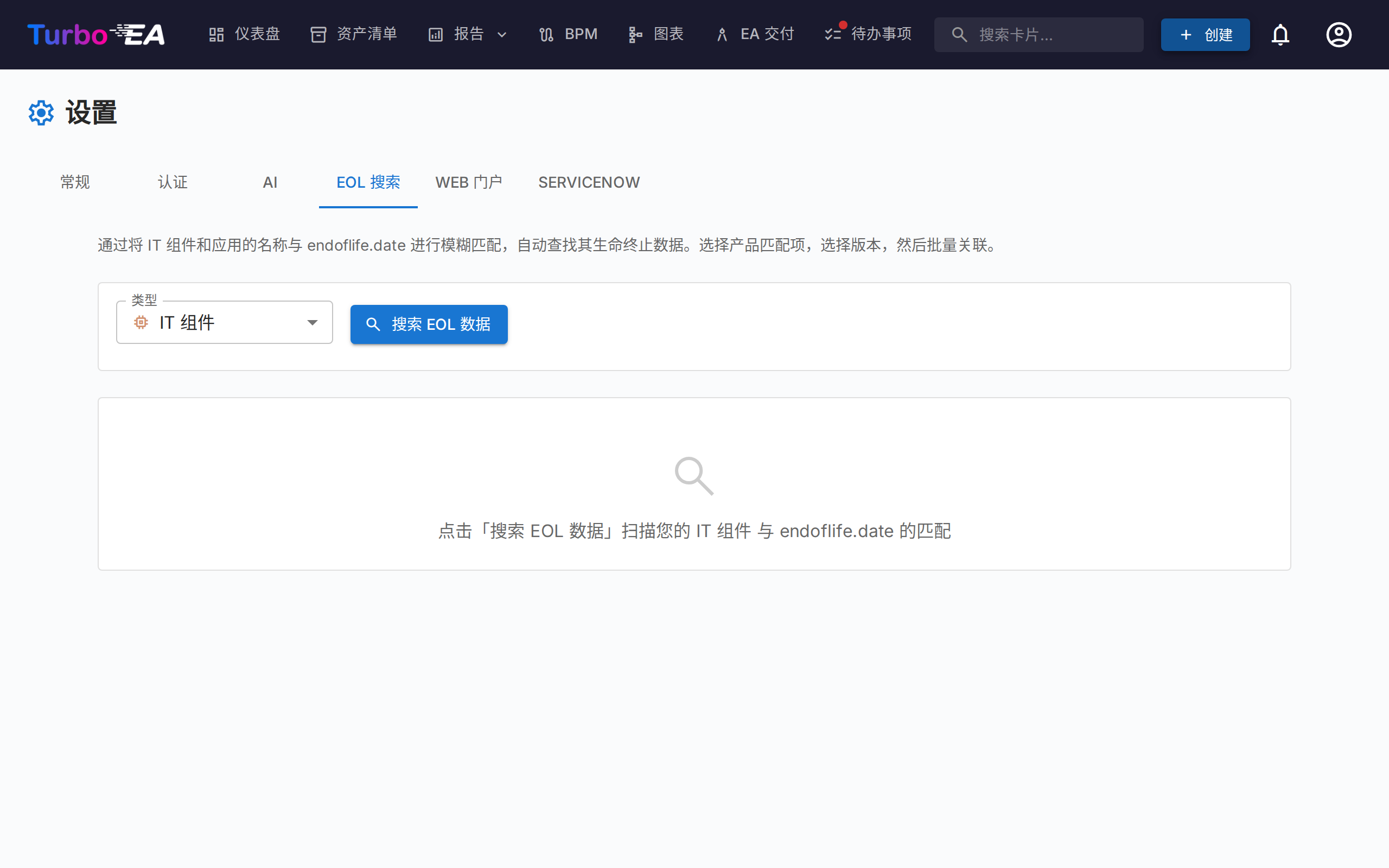Select the 图表 diagrams icon
Image resolution: width=1389 pixels, height=868 pixels.
pyautogui.click(x=635, y=34)
